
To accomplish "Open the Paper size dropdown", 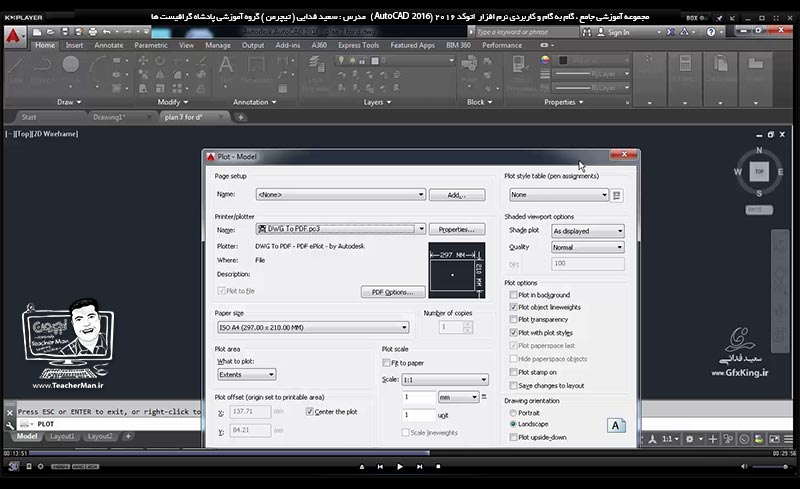I will pyautogui.click(x=313, y=327).
